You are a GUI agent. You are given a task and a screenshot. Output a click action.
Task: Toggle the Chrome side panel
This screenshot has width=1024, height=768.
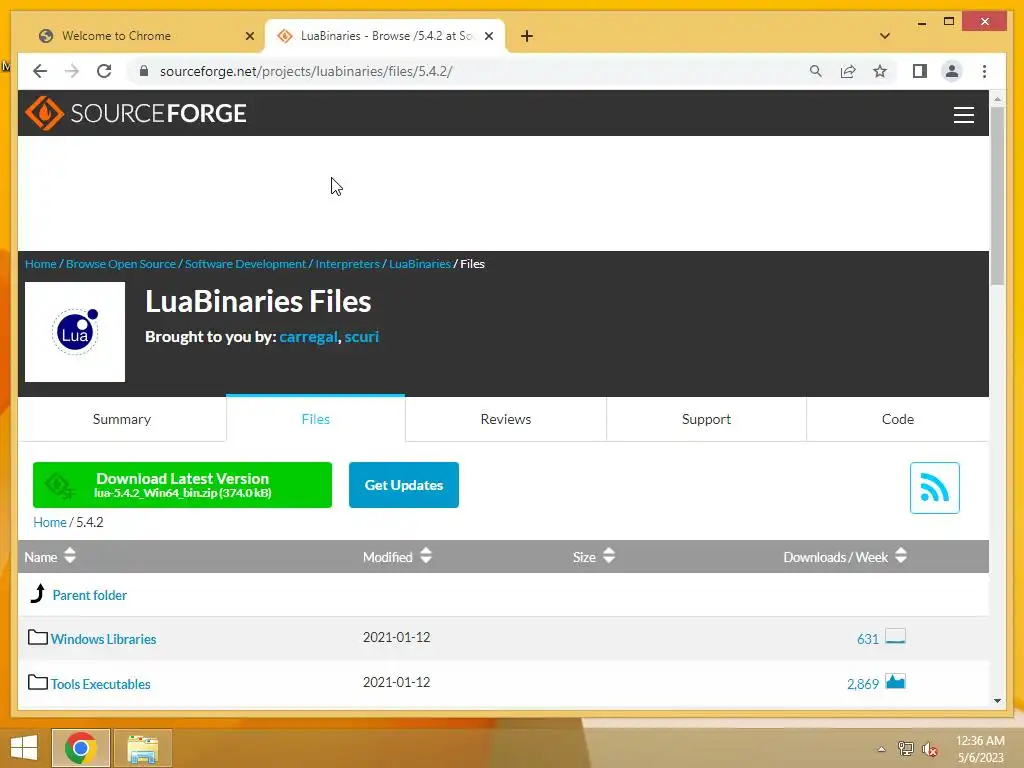(x=920, y=71)
